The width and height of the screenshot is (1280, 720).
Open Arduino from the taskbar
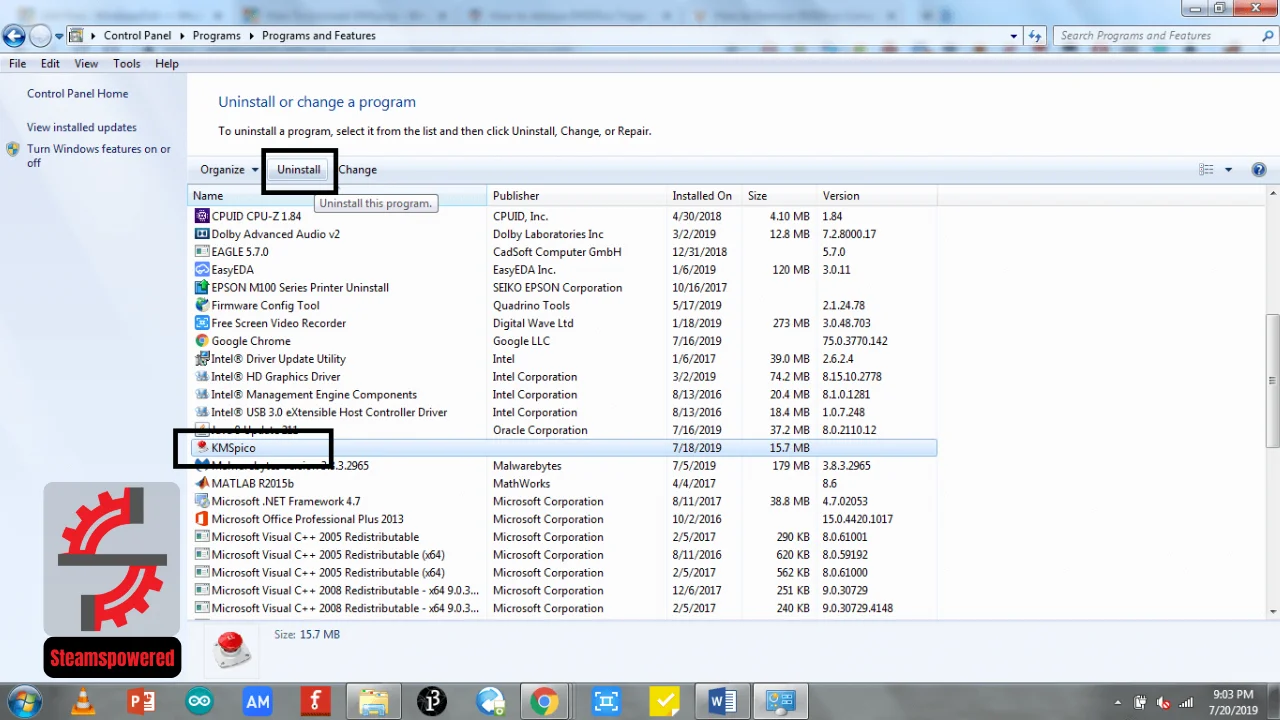199,701
